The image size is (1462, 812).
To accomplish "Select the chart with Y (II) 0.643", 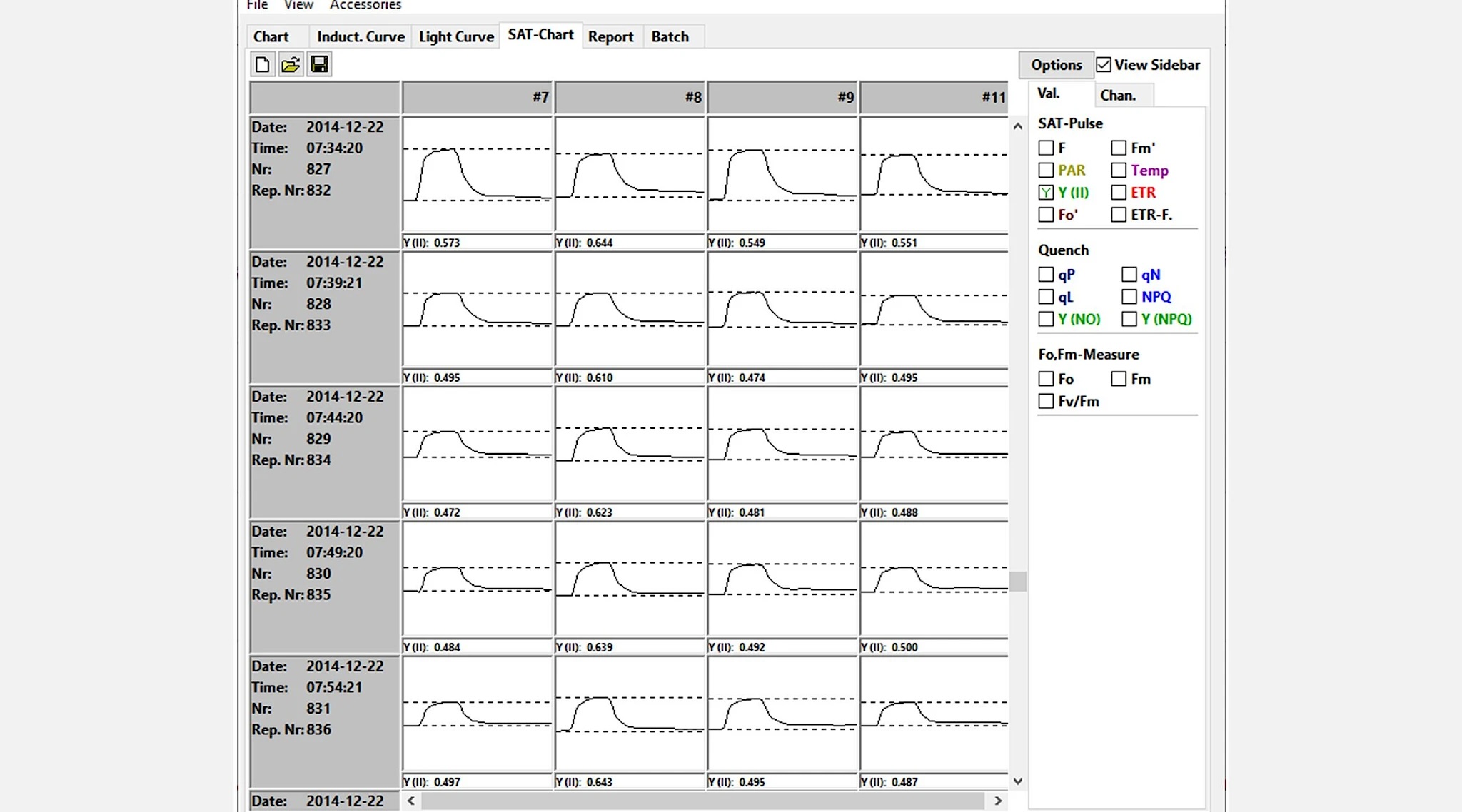I will pos(630,714).
